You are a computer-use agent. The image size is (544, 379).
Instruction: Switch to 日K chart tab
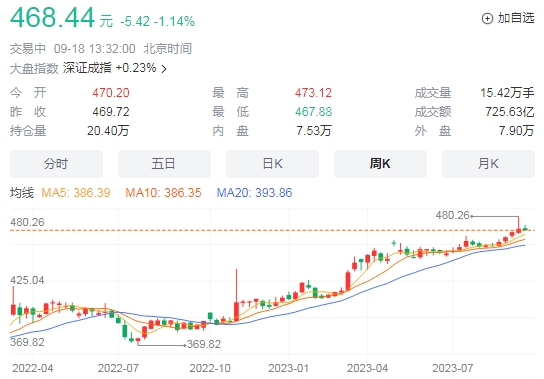[272, 164]
